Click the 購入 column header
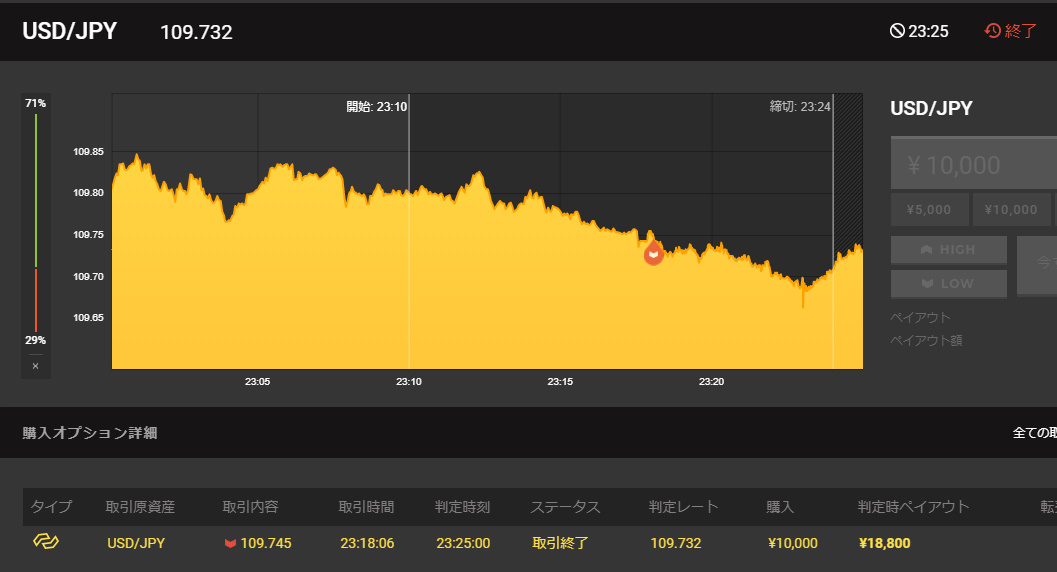Viewport: 1057px width, 572px height. coord(780,507)
